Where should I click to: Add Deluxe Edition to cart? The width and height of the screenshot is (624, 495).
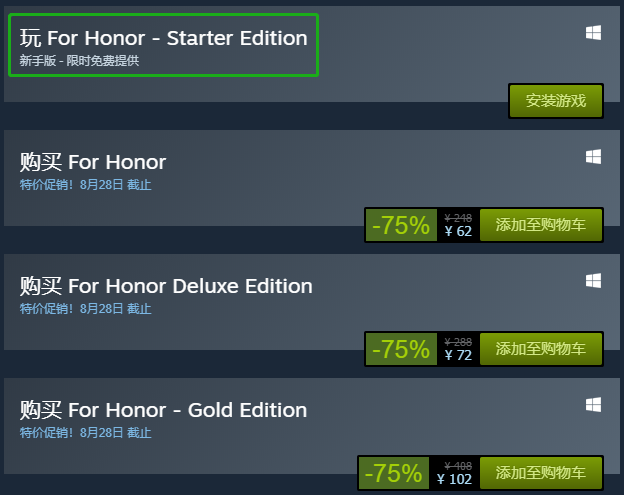[541, 349]
